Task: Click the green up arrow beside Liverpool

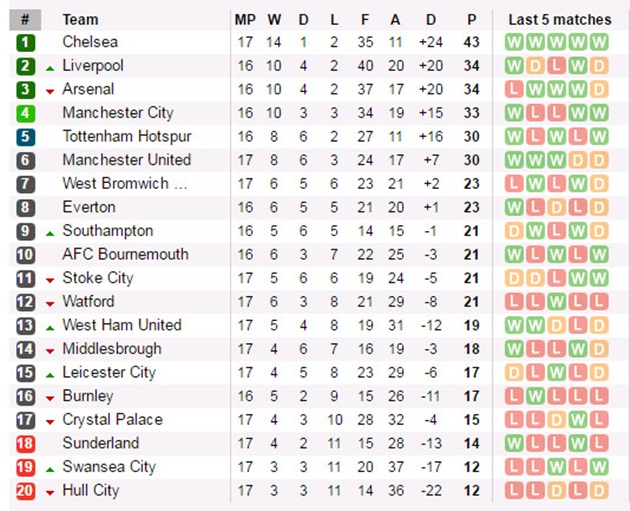Action: click(x=50, y=69)
